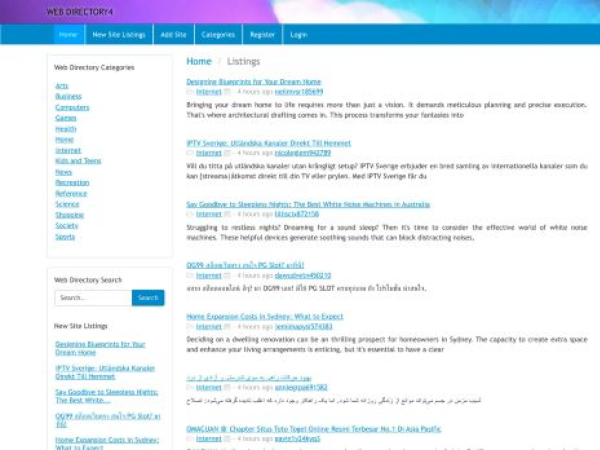Click the calendar icon under the Sleepless Nights listing

tap(227, 214)
